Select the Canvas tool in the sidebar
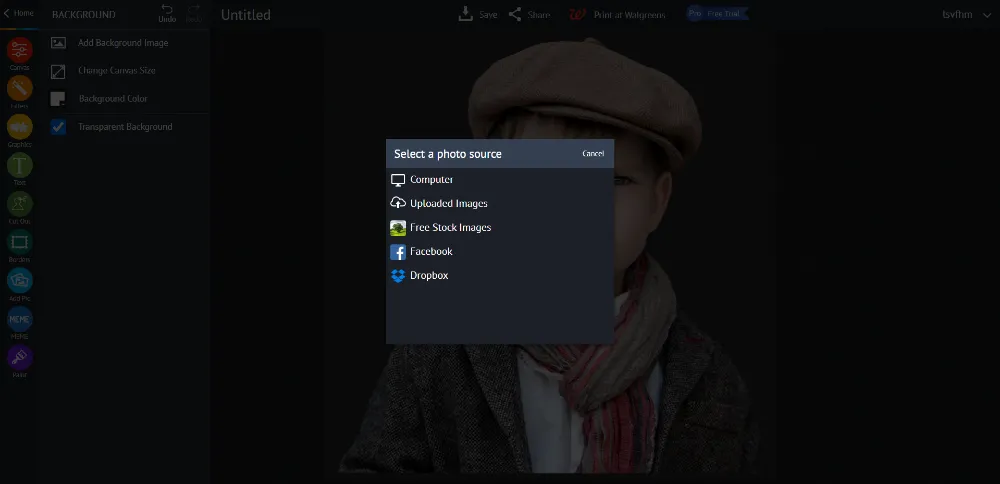The height and width of the screenshot is (484, 1000). click(19, 52)
